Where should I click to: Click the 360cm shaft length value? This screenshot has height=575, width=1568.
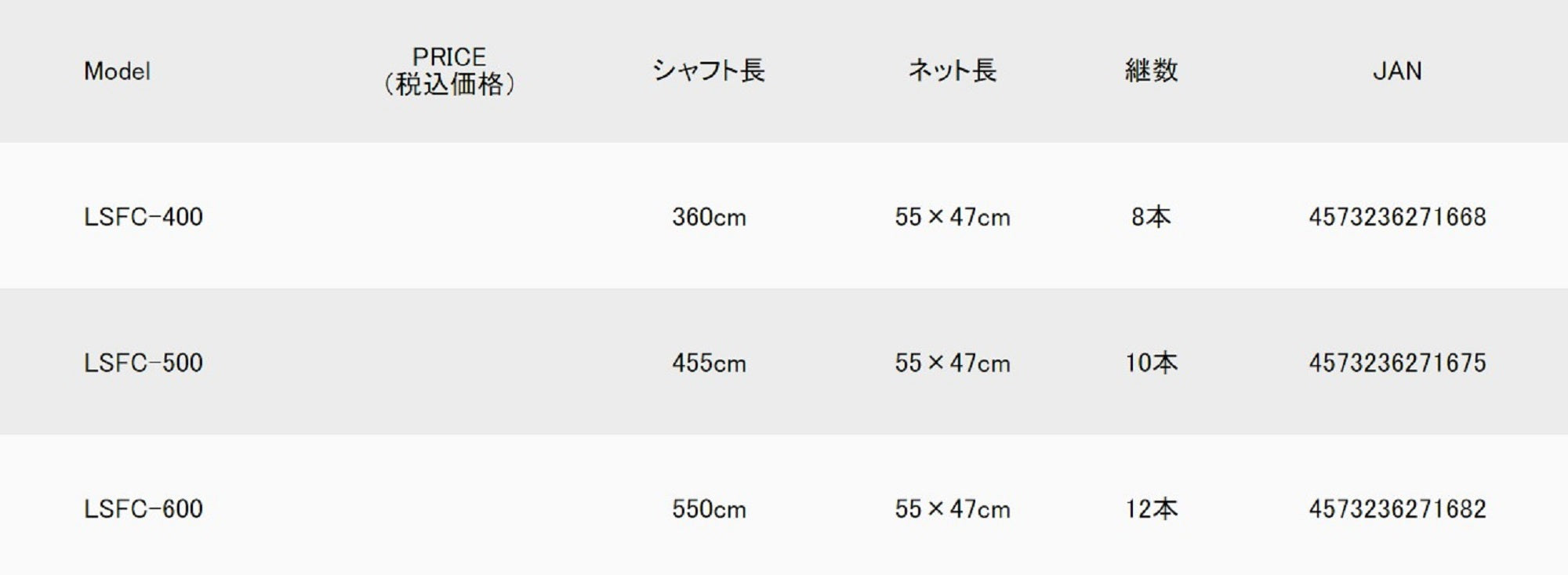[x=709, y=217]
